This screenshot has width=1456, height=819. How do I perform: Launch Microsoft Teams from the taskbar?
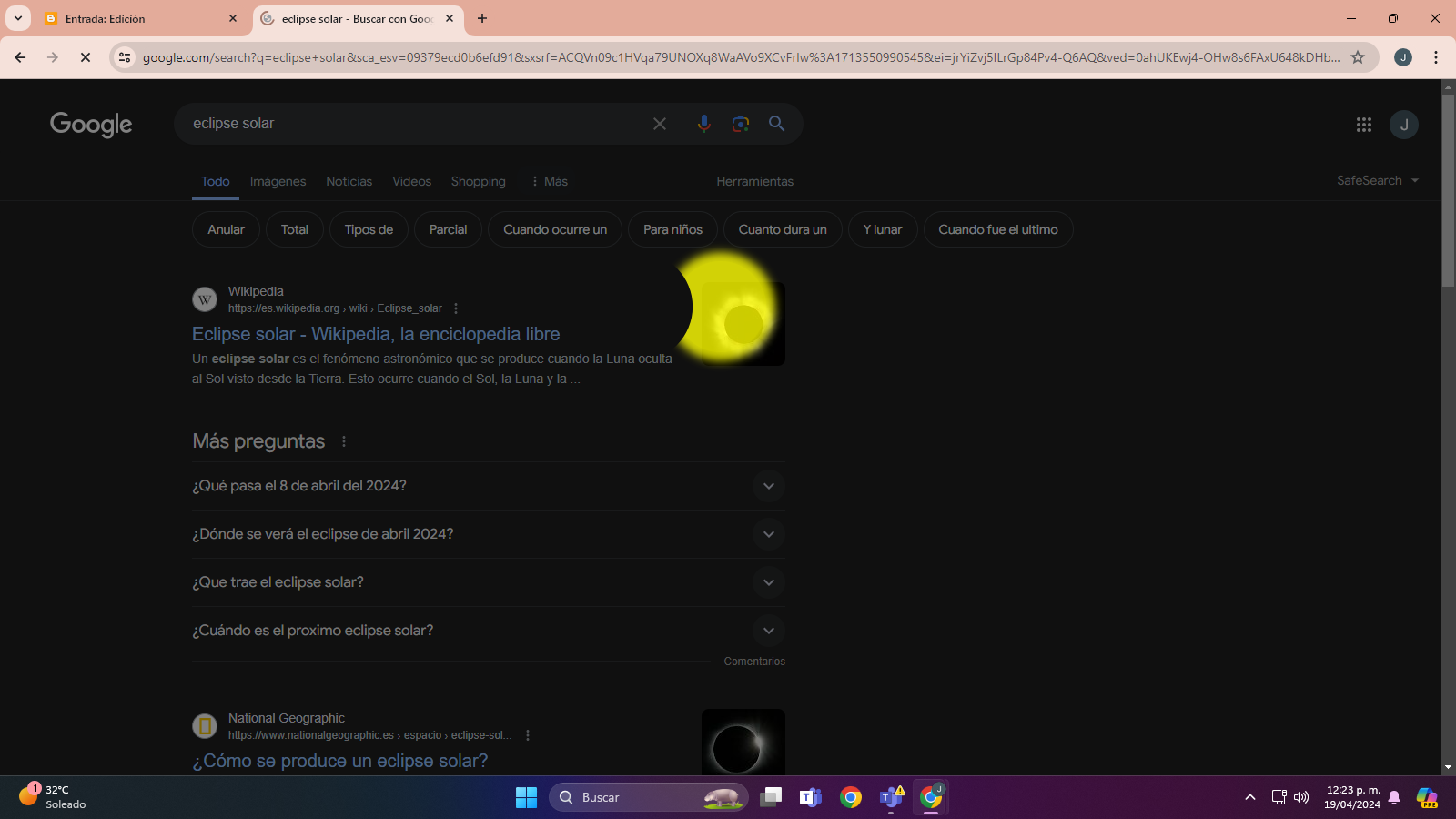click(x=810, y=797)
